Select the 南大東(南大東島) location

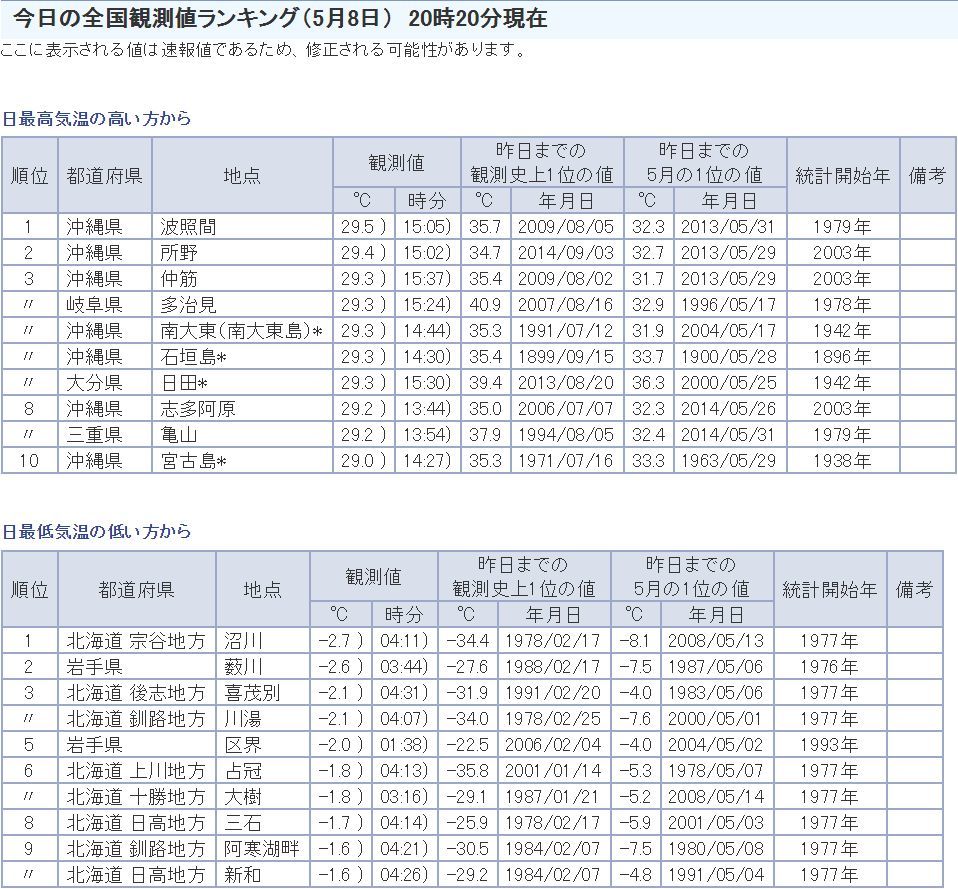241,331
